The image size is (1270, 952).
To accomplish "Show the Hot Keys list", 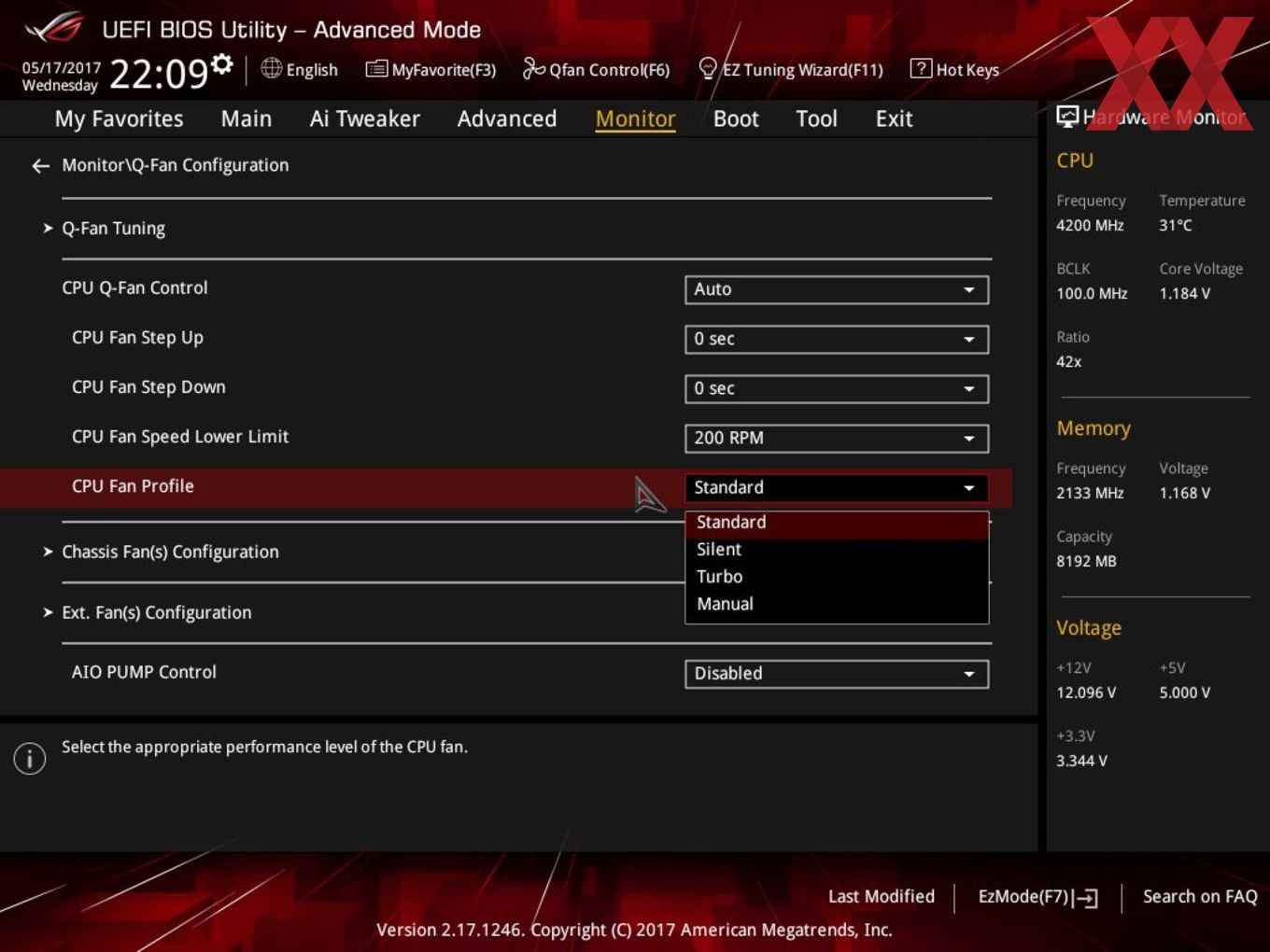I will click(x=954, y=69).
